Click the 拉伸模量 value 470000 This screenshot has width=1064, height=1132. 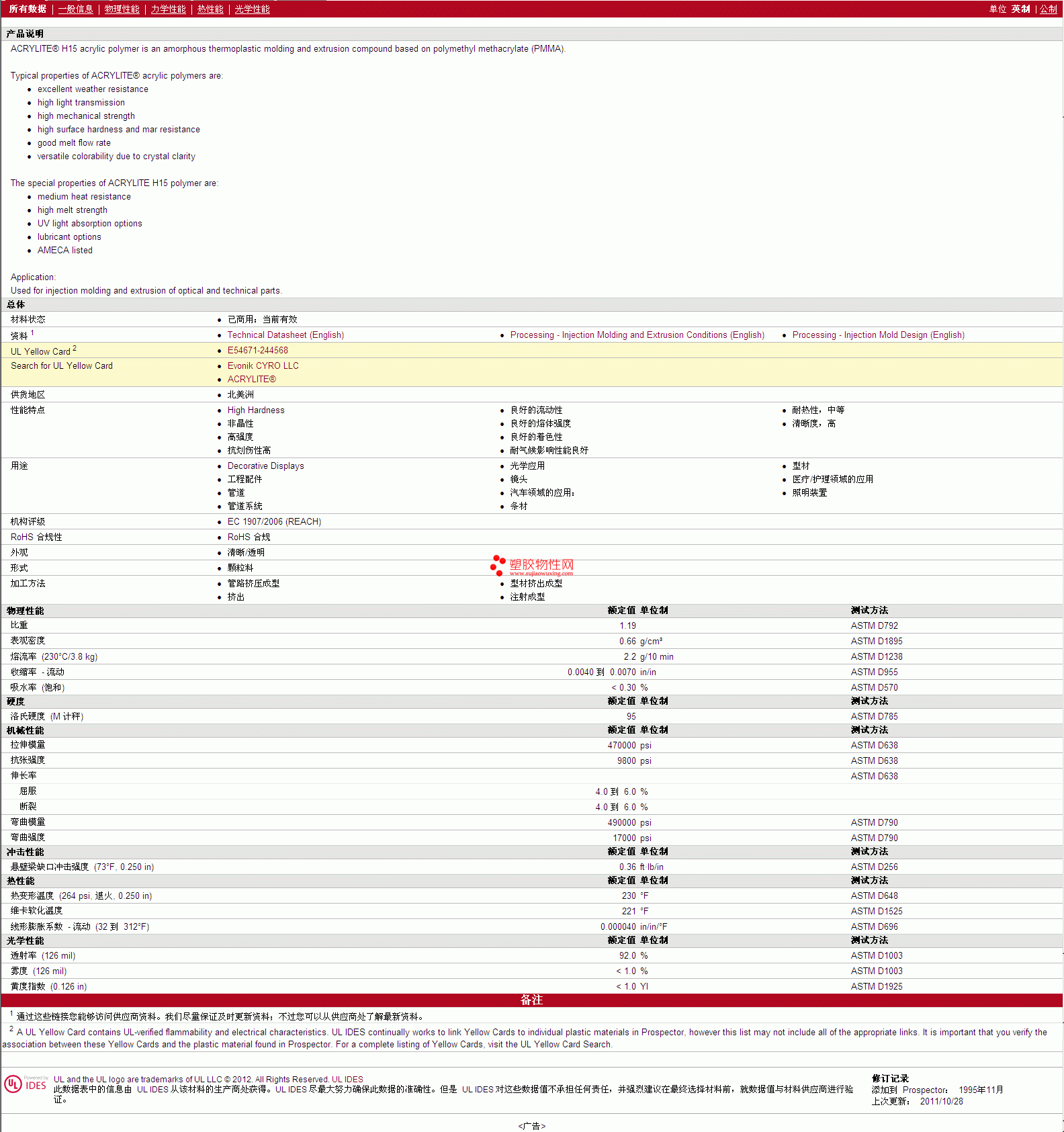coord(621,745)
